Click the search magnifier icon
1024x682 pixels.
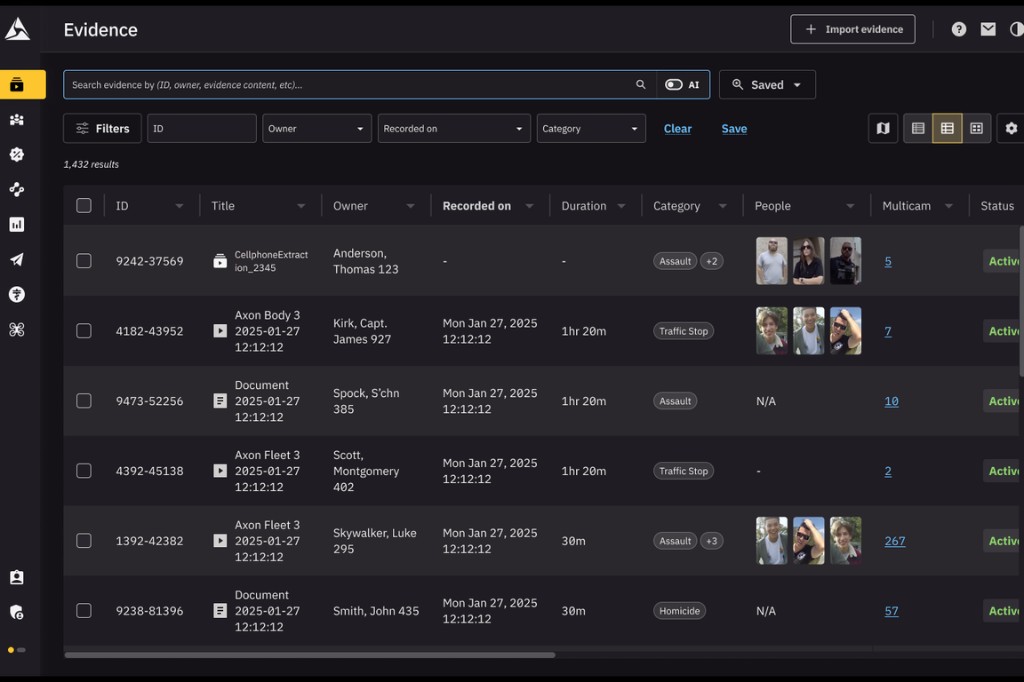coord(641,84)
